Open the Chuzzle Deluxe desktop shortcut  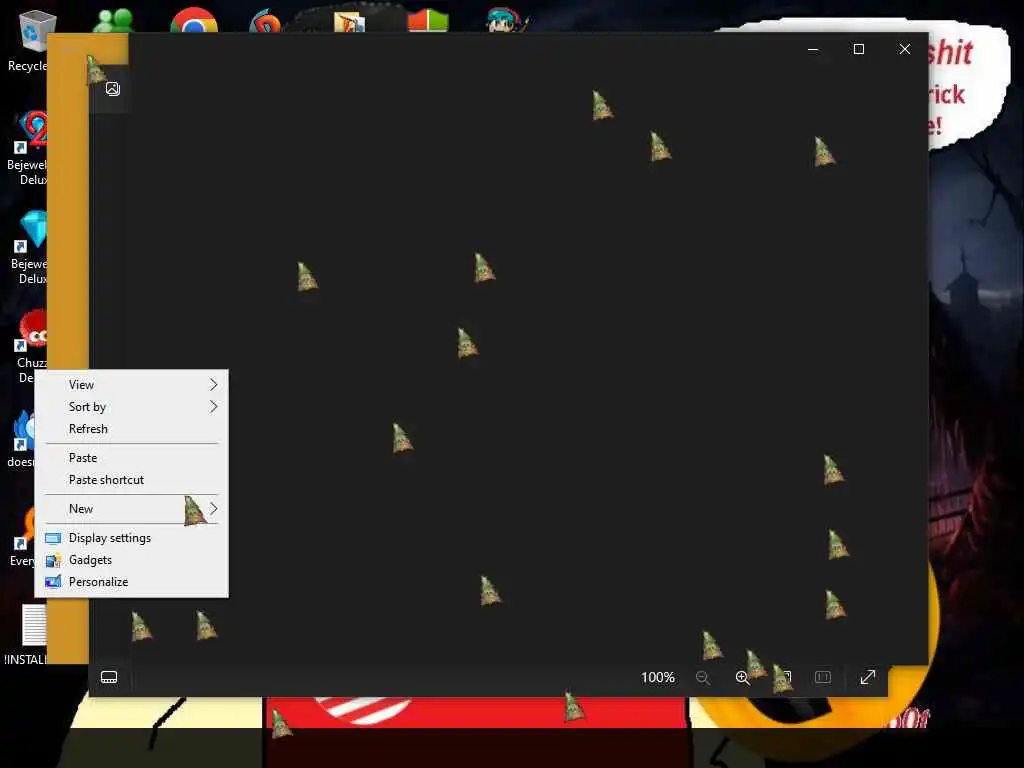click(x=31, y=346)
